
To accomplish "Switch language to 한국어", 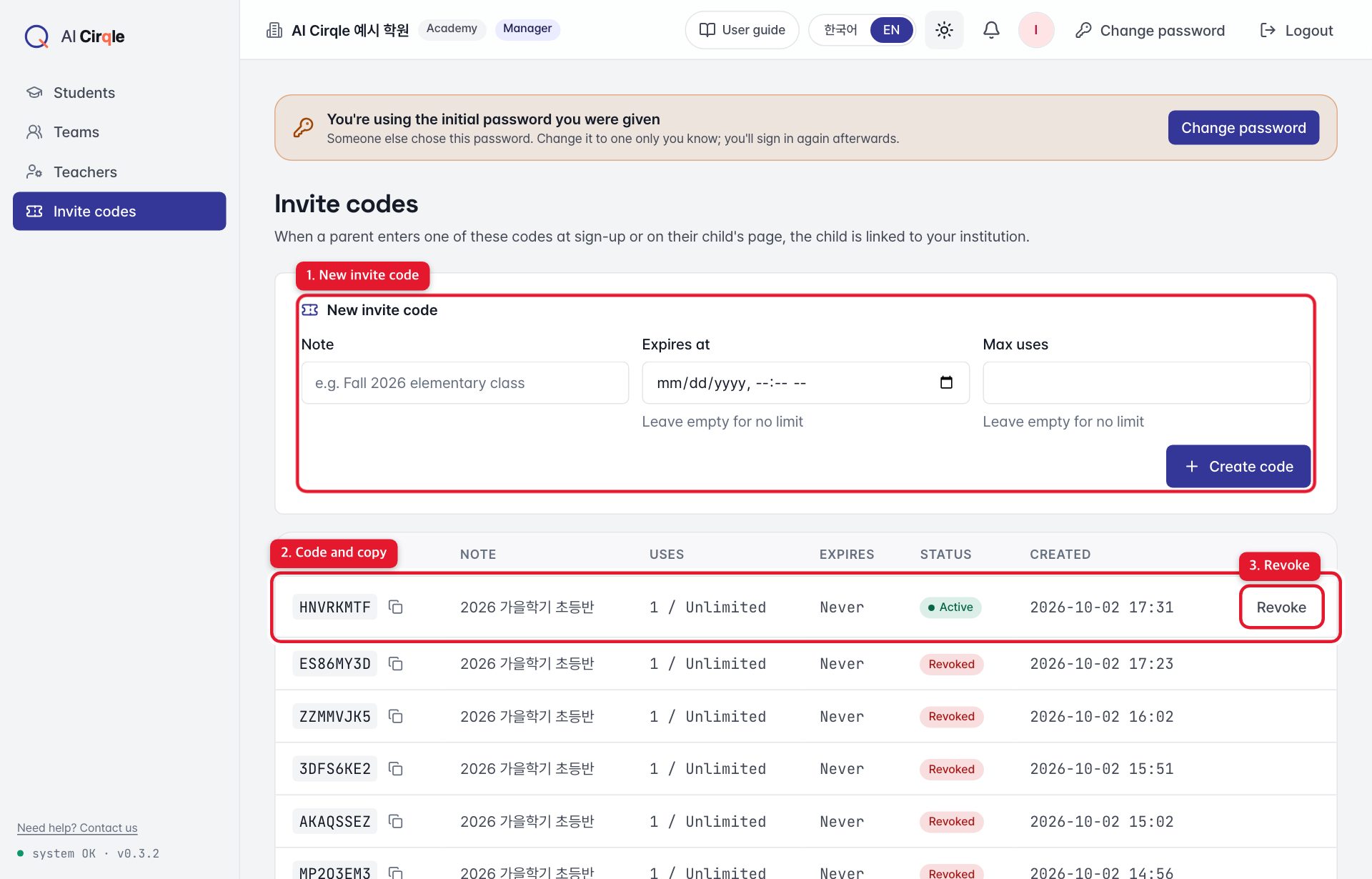I will point(840,30).
